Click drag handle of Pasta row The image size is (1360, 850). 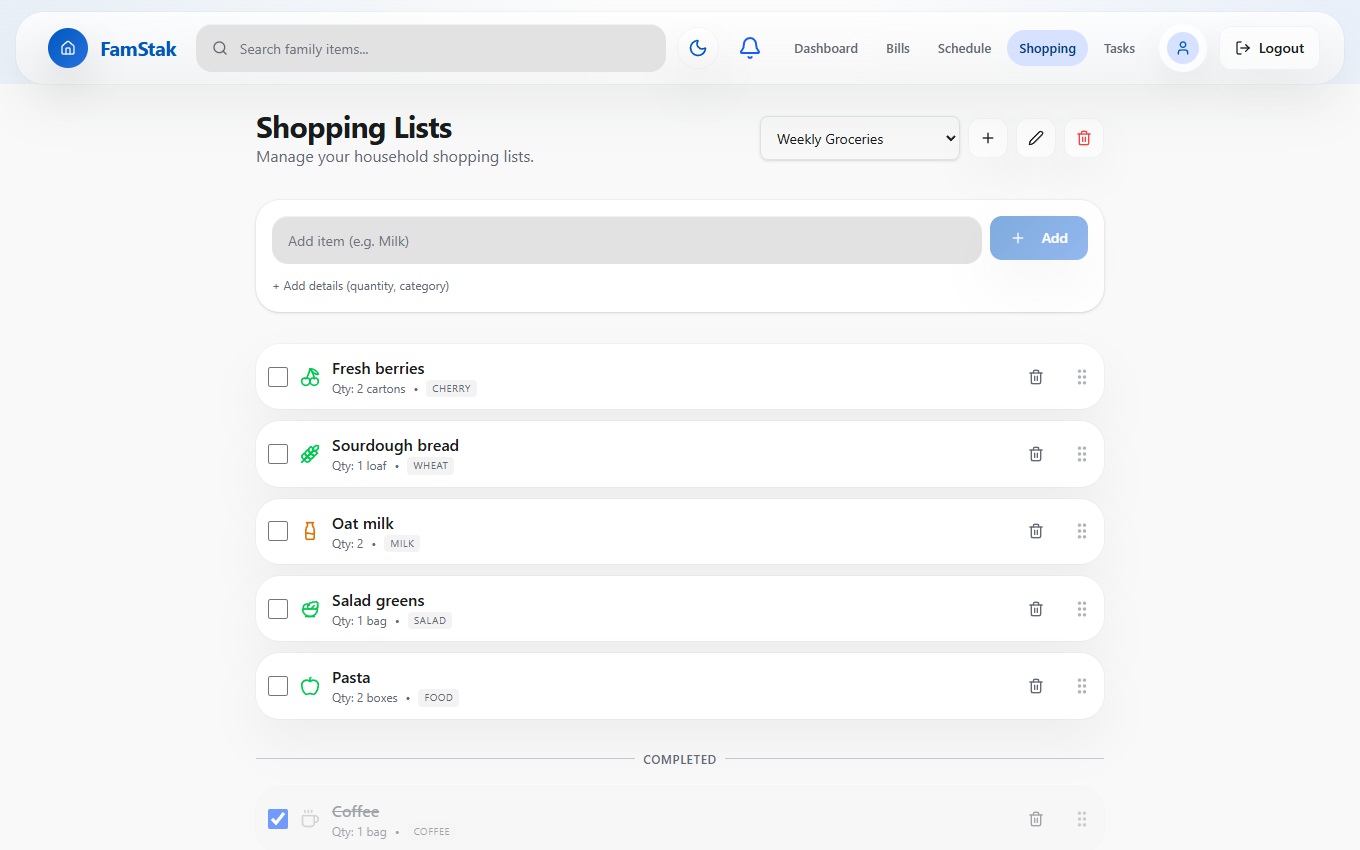tap(1082, 686)
